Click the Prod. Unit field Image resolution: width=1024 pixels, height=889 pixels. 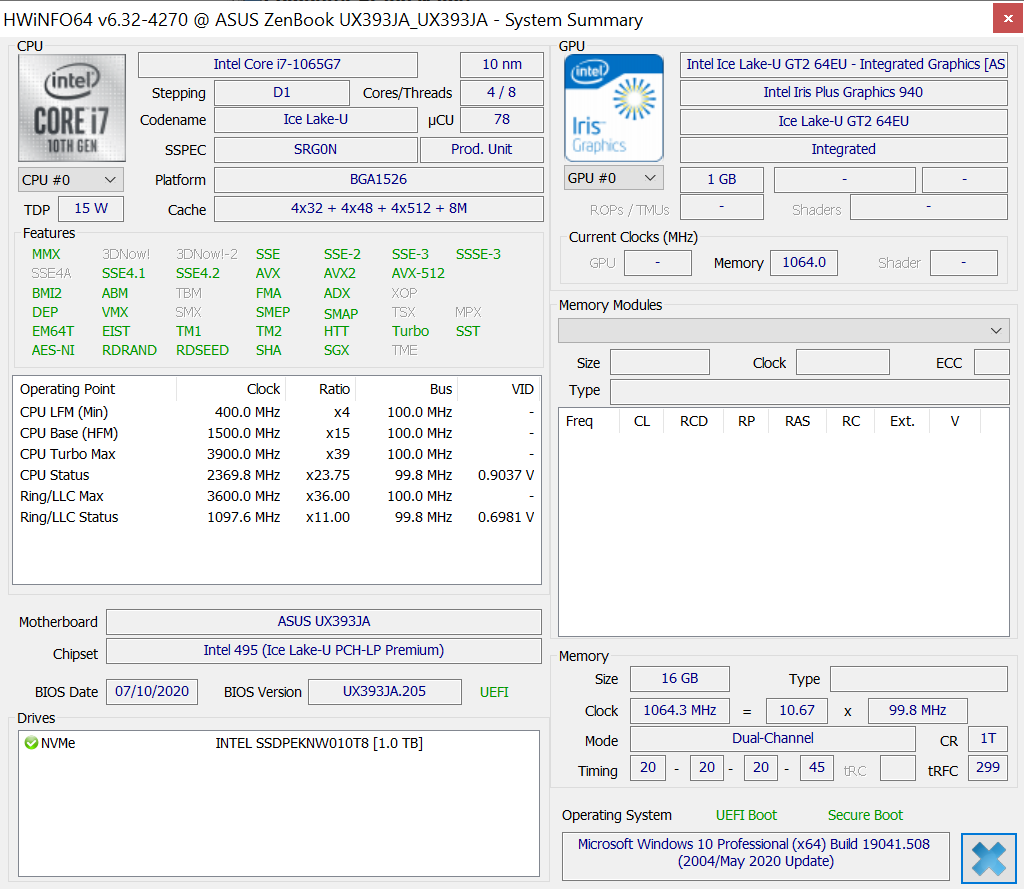(481, 150)
